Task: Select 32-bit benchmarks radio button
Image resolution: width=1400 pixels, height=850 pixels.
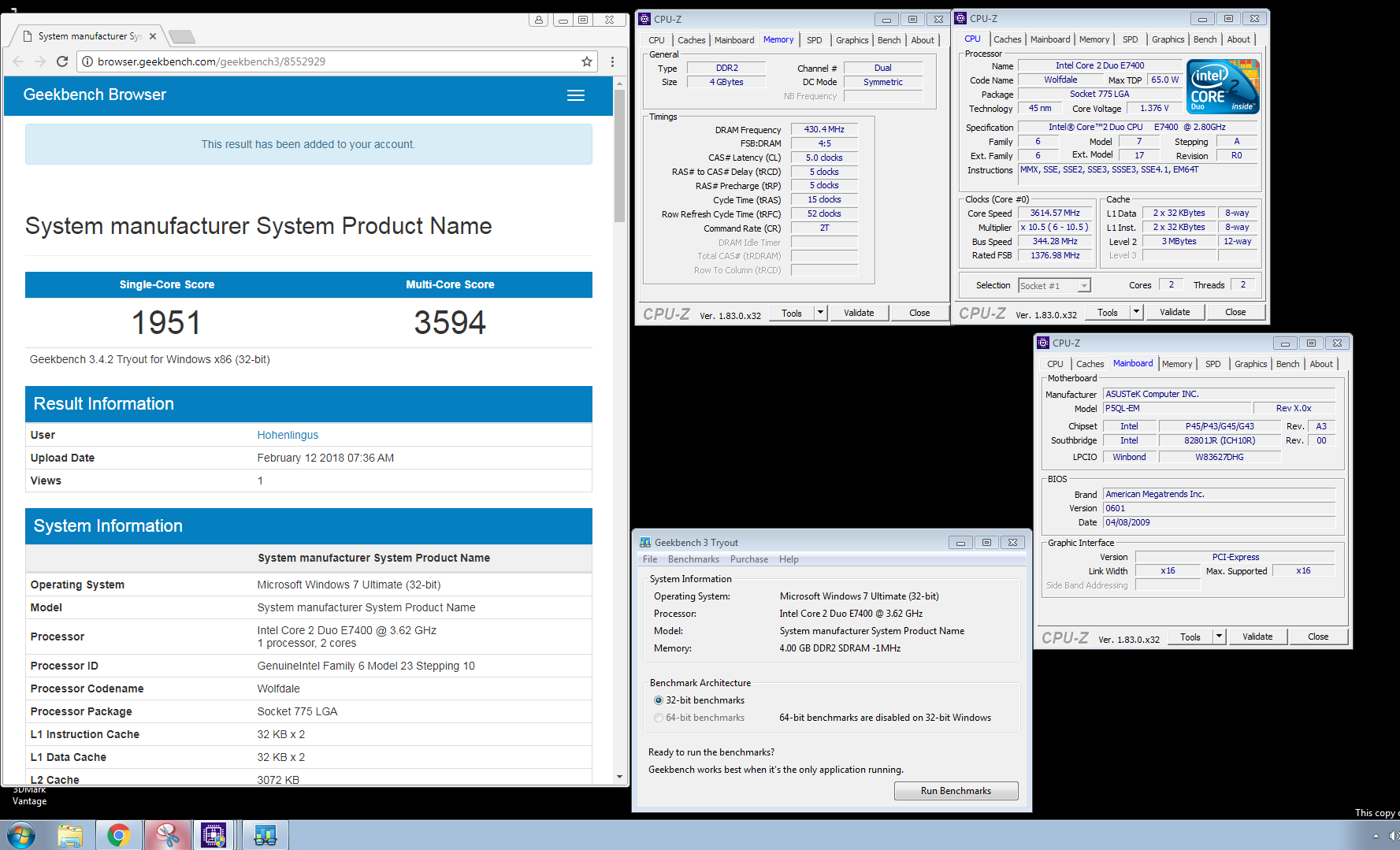Action: (659, 700)
